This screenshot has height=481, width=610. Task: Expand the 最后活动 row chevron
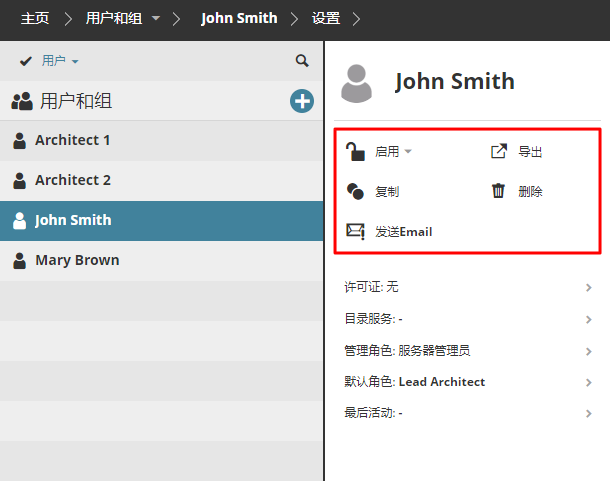(589, 413)
